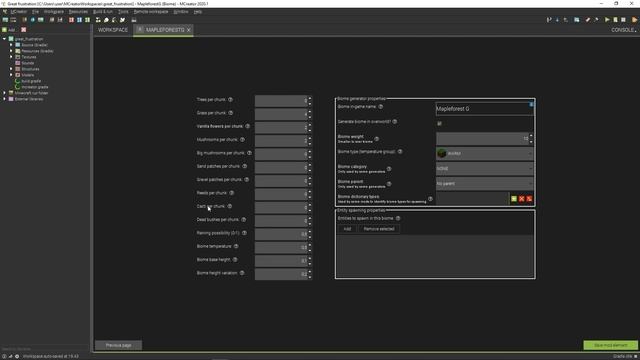Screen dimensions: 640x360
Task: Open help for Biome base height
Action: pos(235,260)
